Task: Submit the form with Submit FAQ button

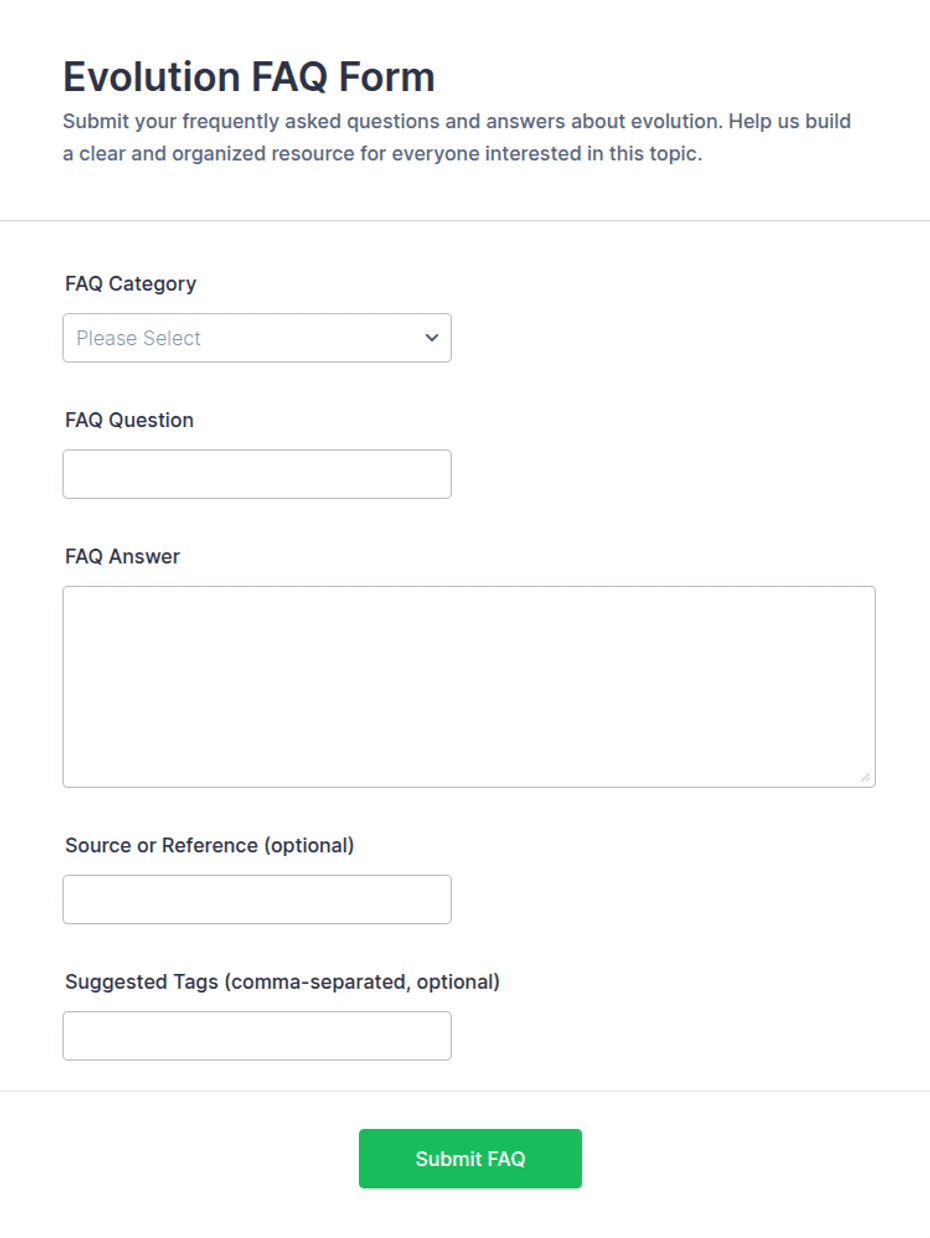Action: [470, 1159]
